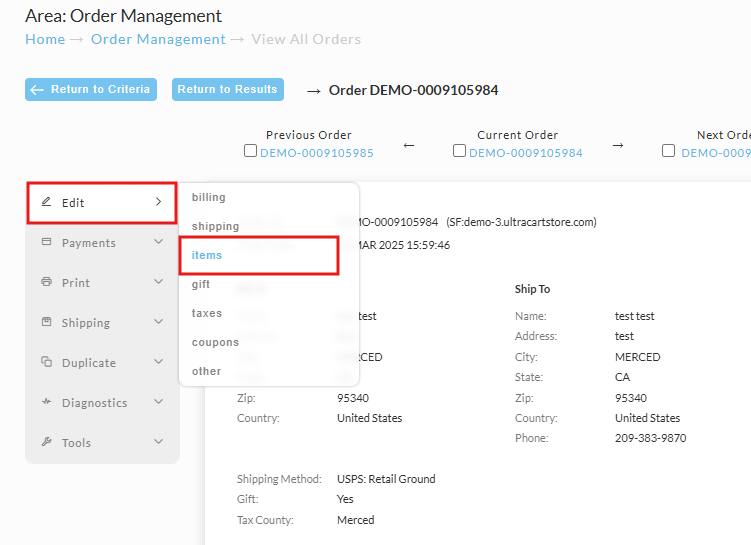Choose gift from the Edit submenu
Viewport: 751px width, 545px height.
click(x=201, y=284)
